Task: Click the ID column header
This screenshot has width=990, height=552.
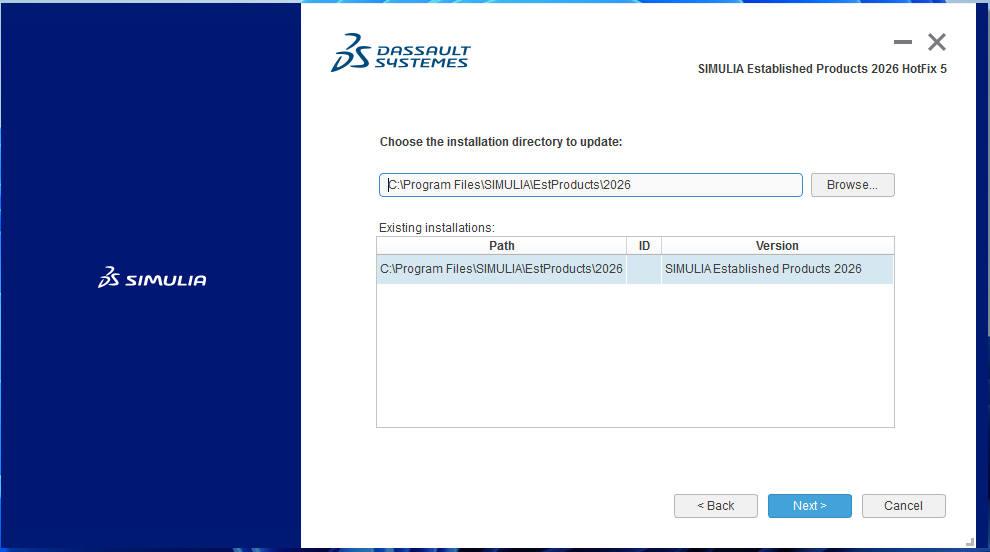Action: tap(644, 246)
